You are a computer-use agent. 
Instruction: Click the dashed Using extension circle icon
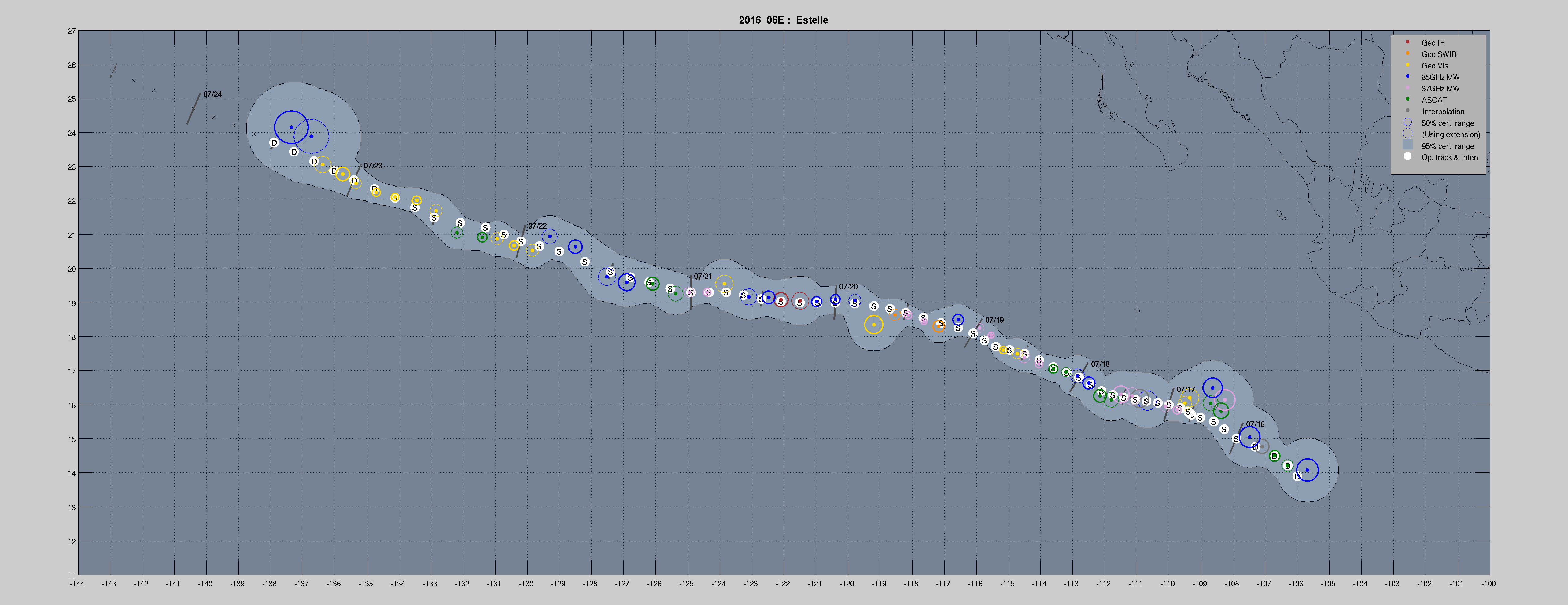[1407, 134]
